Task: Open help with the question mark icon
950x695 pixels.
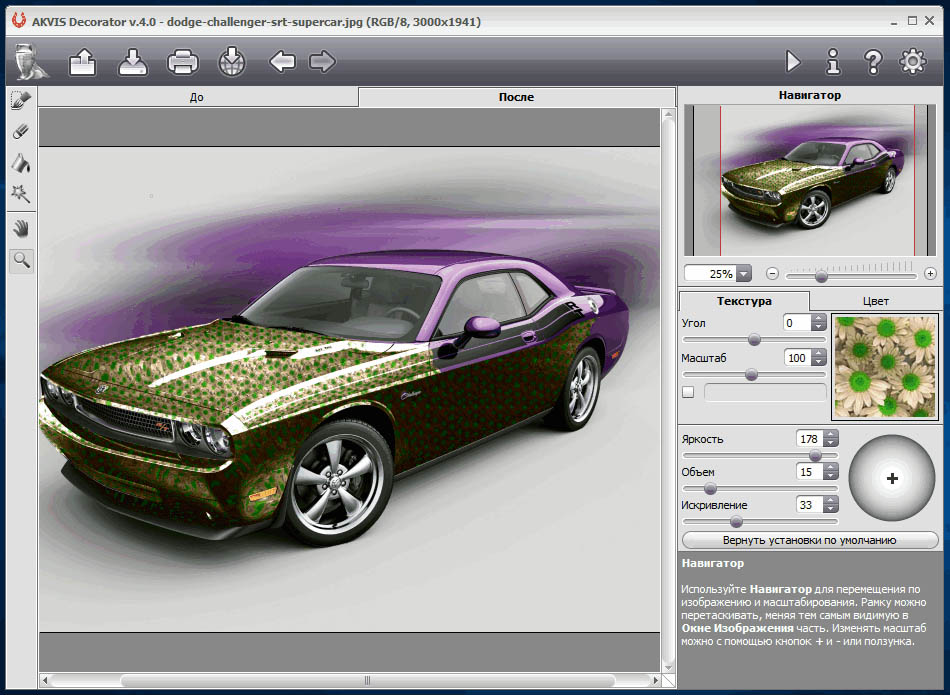Action: click(x=873, y=61)
